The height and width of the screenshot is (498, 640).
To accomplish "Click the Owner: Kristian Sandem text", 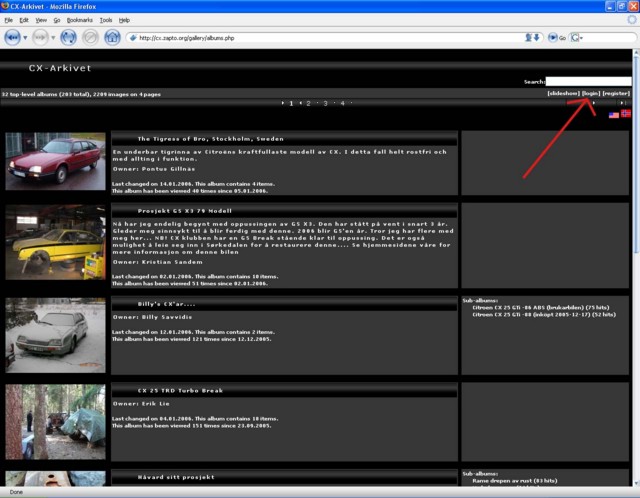I will 158,262.
